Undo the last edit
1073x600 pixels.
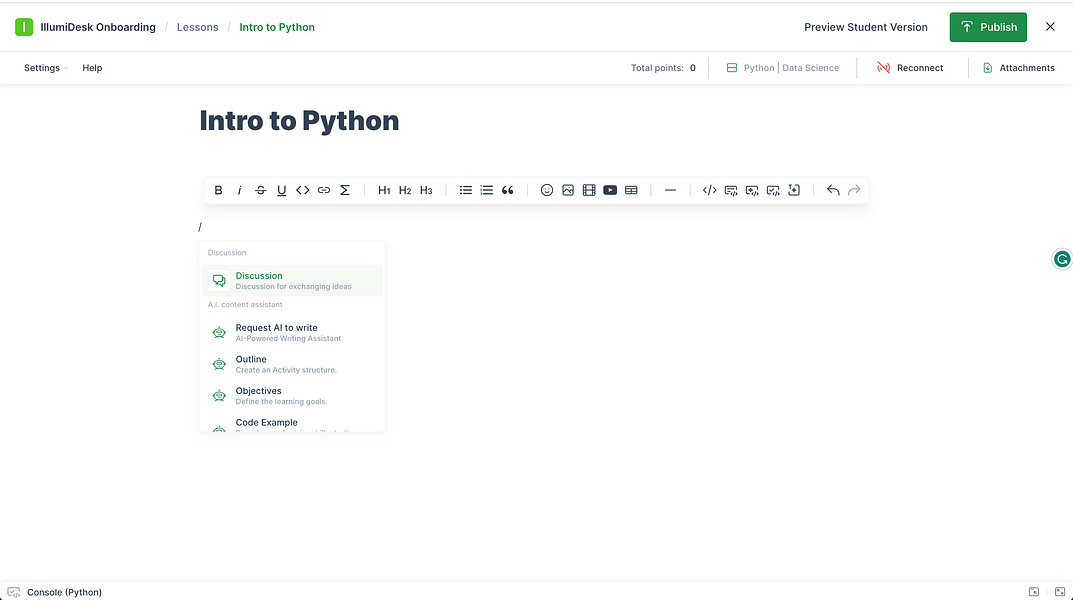[x=833, y=190]
